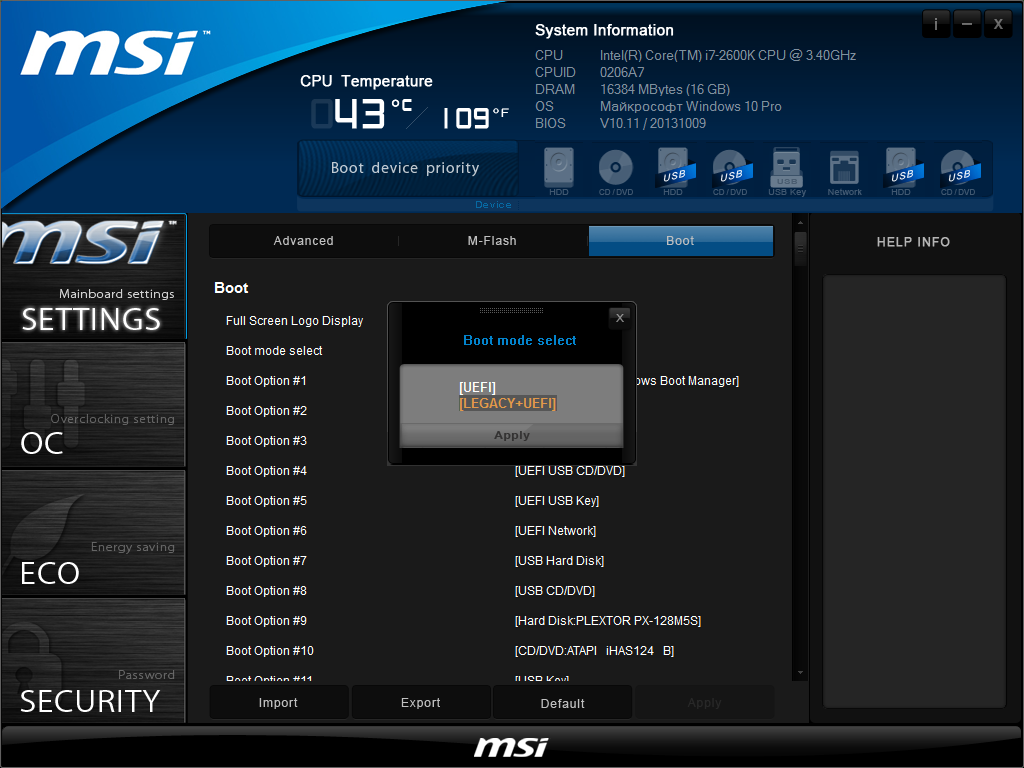Select the last USB HDD boot device icon

click(x=901, y=172)
